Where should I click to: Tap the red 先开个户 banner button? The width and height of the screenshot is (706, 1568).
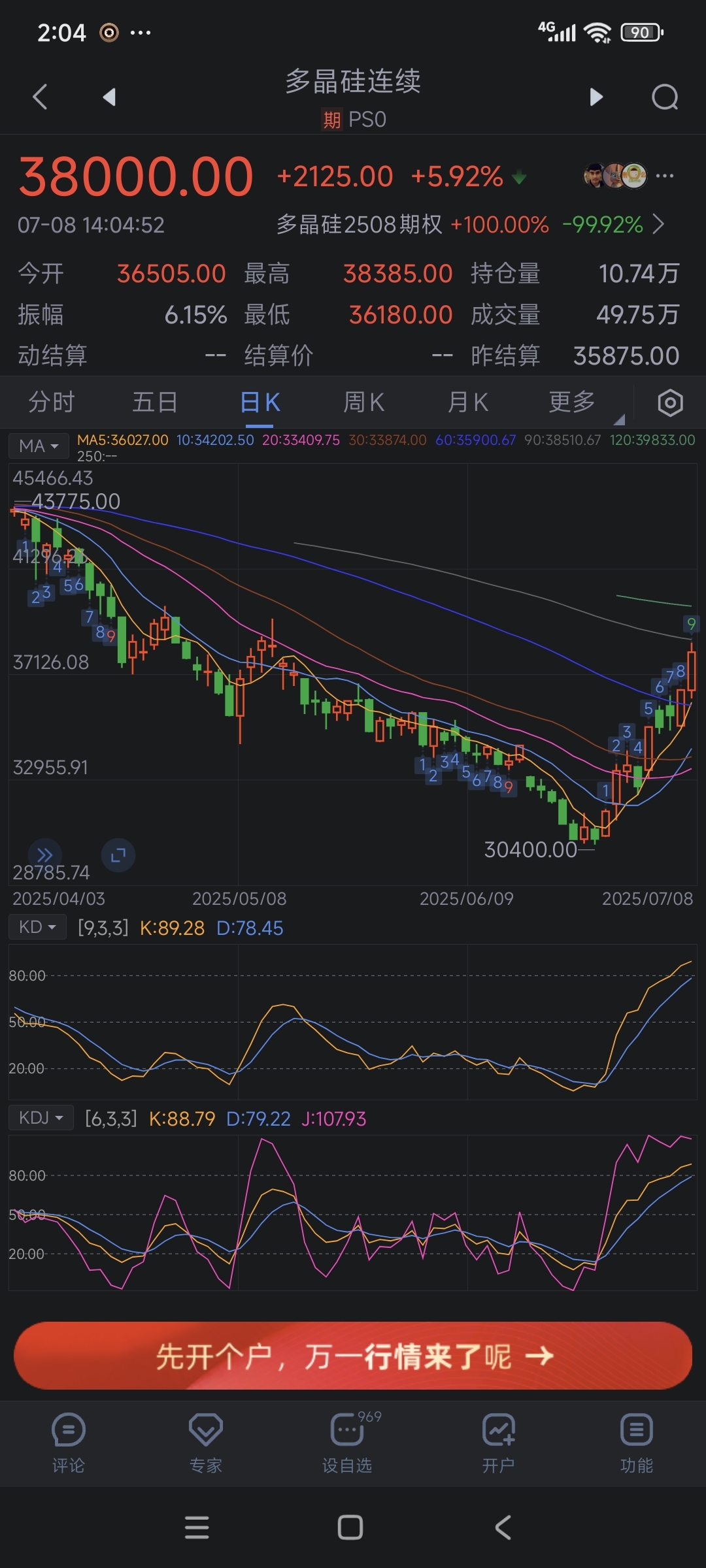click(353, 1356)
